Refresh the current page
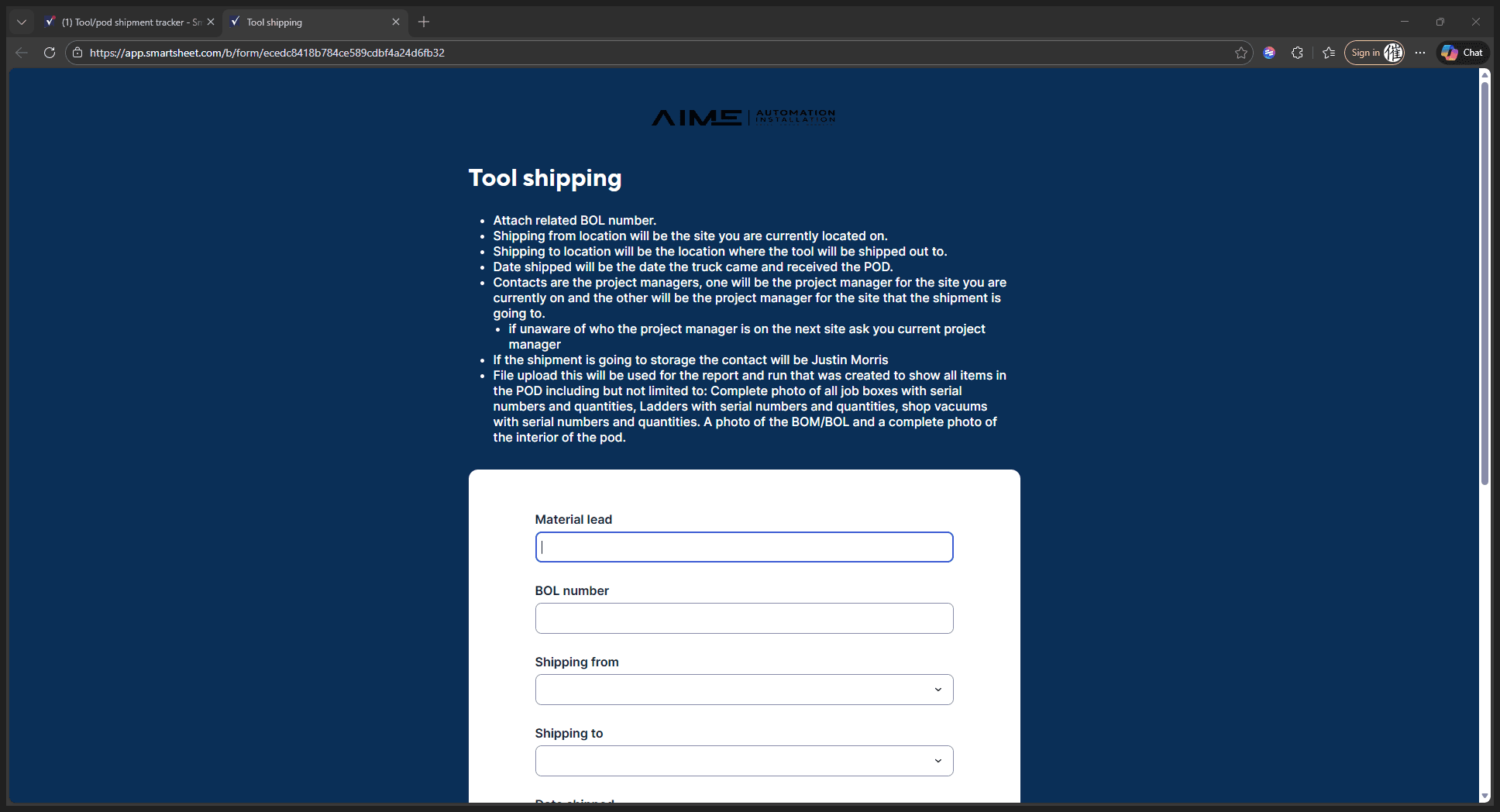The width and height of the screenshot is (1500, 812). [50, 53]
